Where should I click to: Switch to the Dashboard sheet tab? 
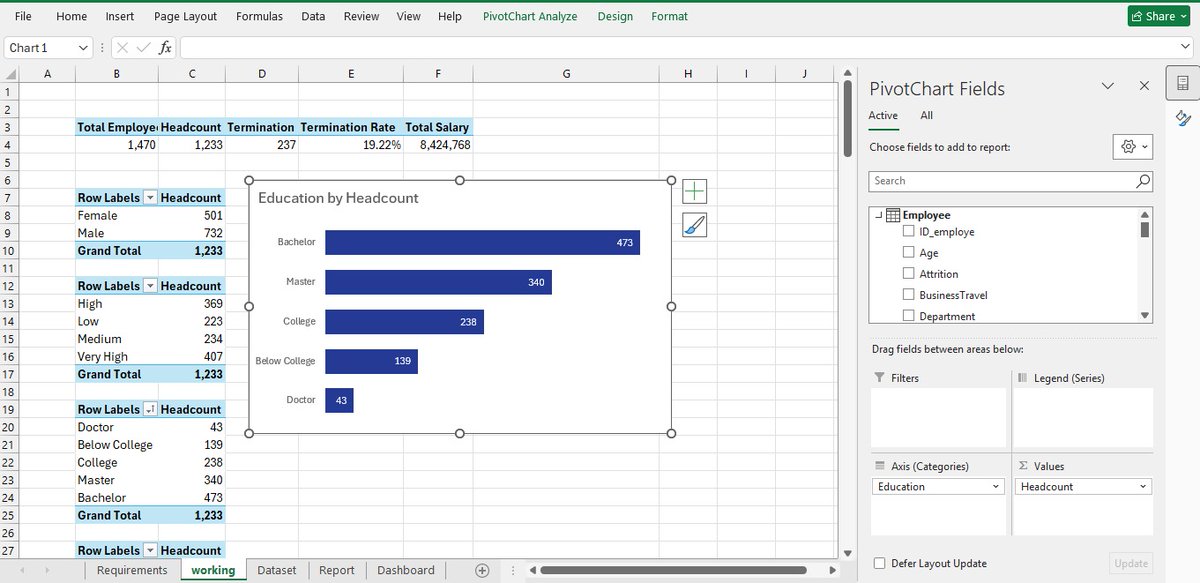coord(405,569)
